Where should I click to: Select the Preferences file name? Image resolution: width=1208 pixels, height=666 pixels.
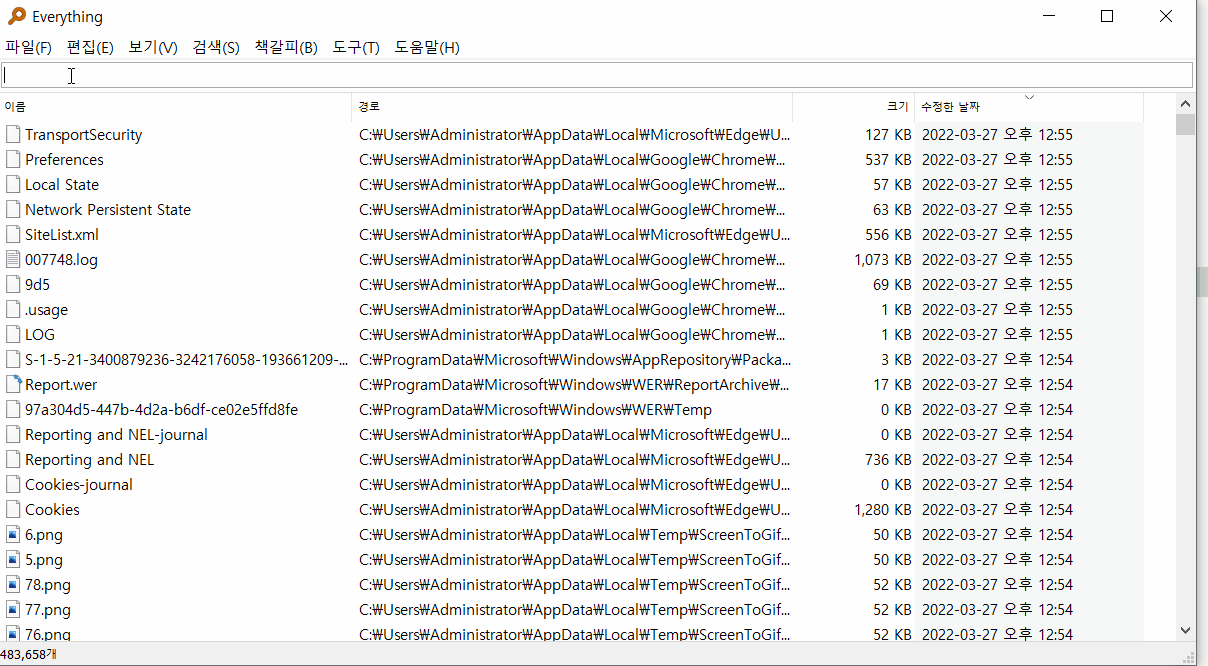tap(64, 159)
